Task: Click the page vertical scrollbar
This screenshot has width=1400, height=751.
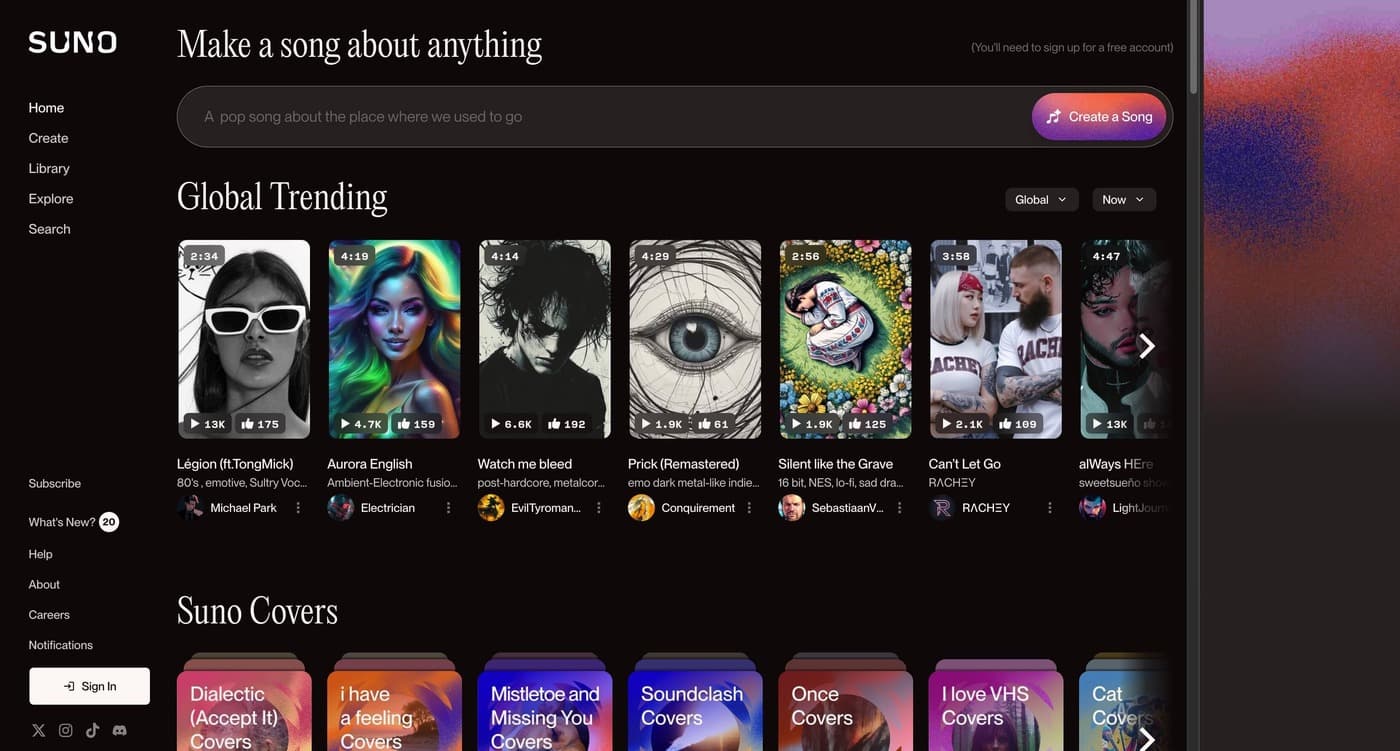Action: [1193, 48]
